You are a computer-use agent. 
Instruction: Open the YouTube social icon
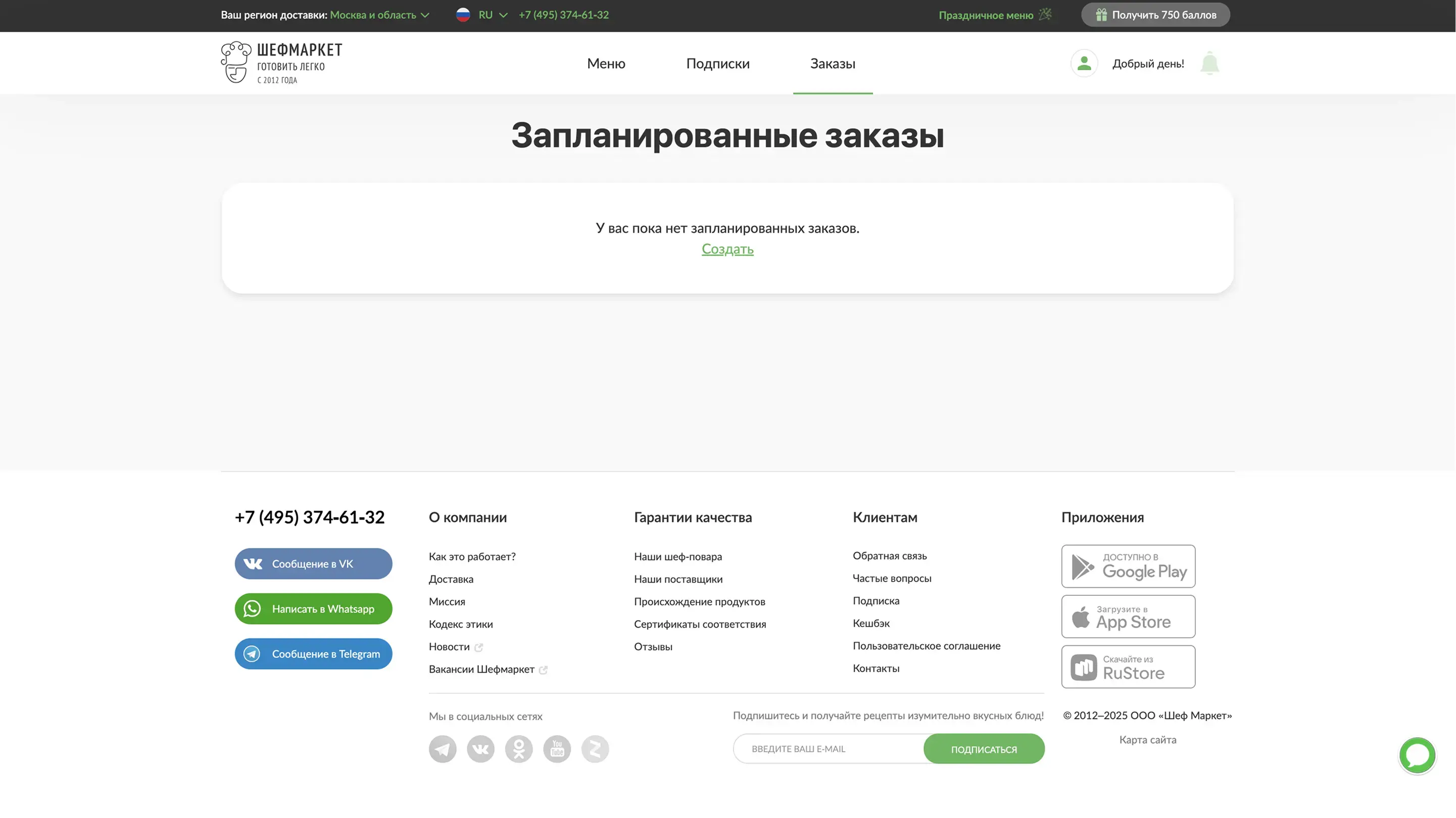coord(557,749)
